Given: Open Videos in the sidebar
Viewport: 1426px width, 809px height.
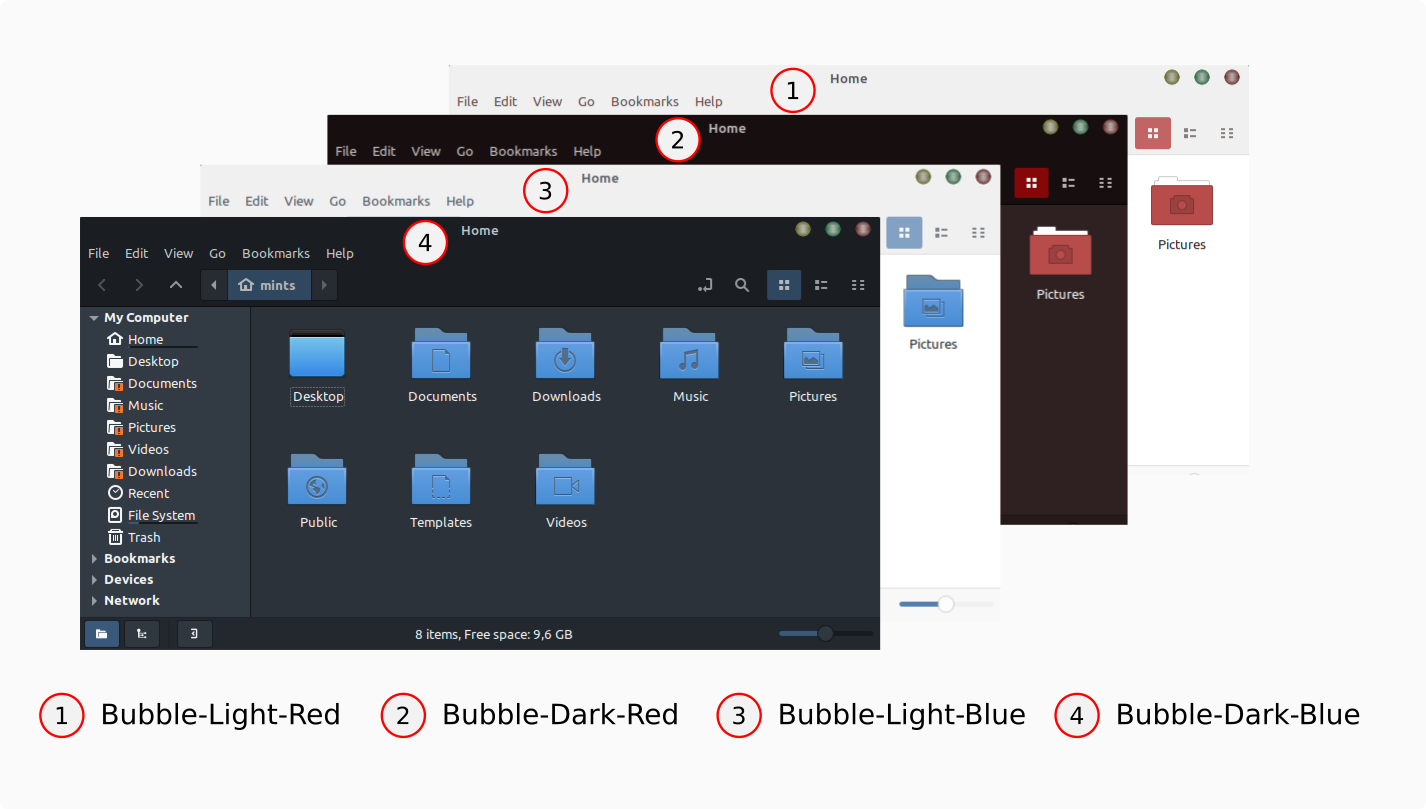Looking at the screenshot, I should pos(138,449).
